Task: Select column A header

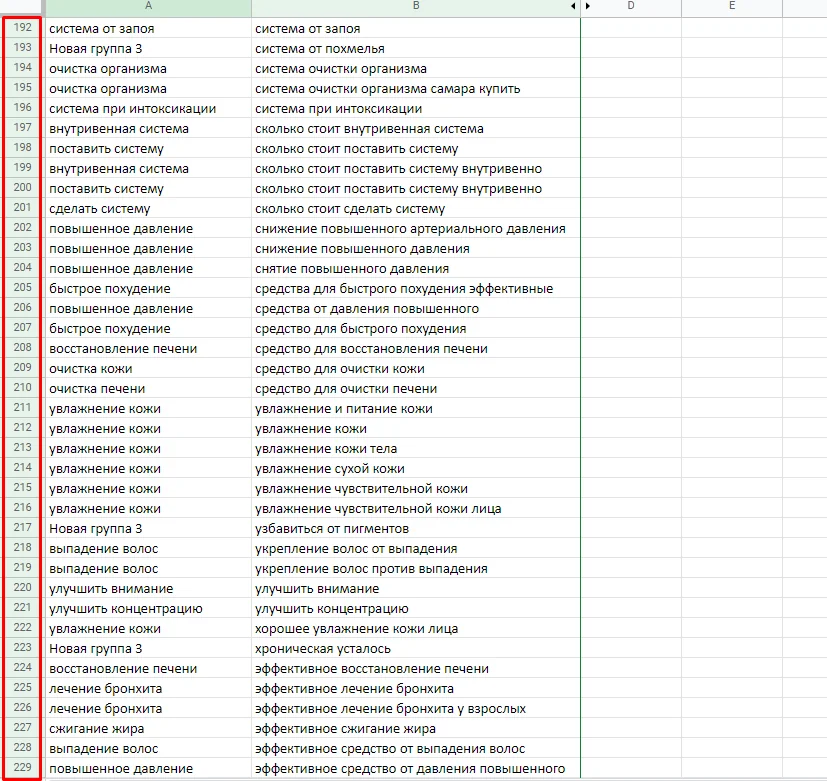Action: (148, 6)
